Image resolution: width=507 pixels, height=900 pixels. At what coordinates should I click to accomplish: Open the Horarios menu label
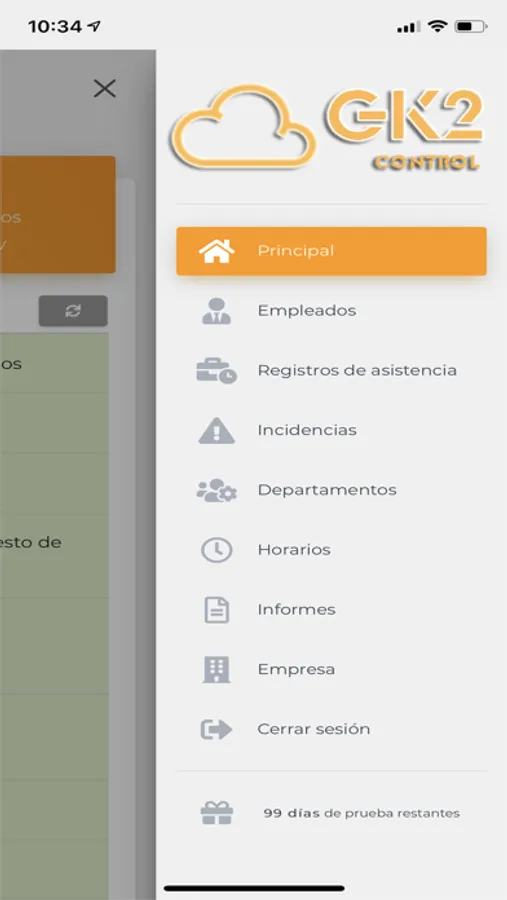pyautogui.click(x=294, y=549)
